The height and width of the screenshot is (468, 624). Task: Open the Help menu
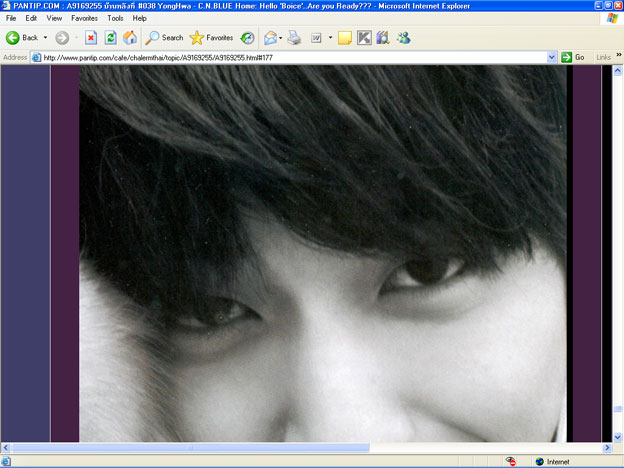[140, 18]
